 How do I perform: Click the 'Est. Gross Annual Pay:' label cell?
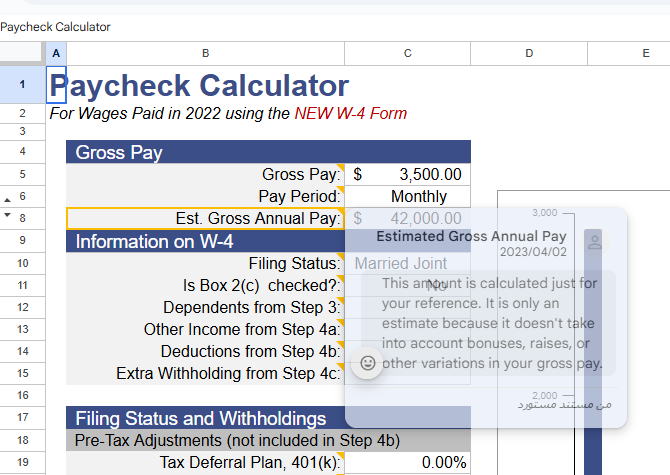coord(206,218)
